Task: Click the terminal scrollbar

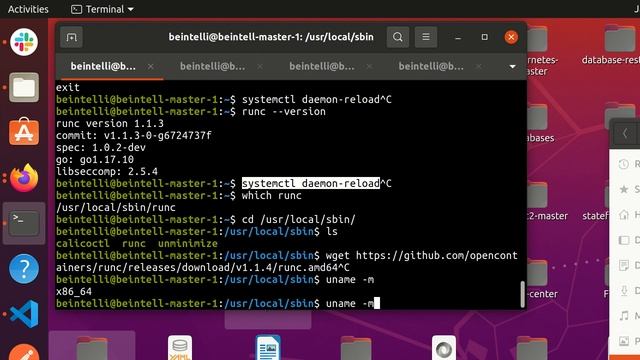Action: tap(522, 294)
